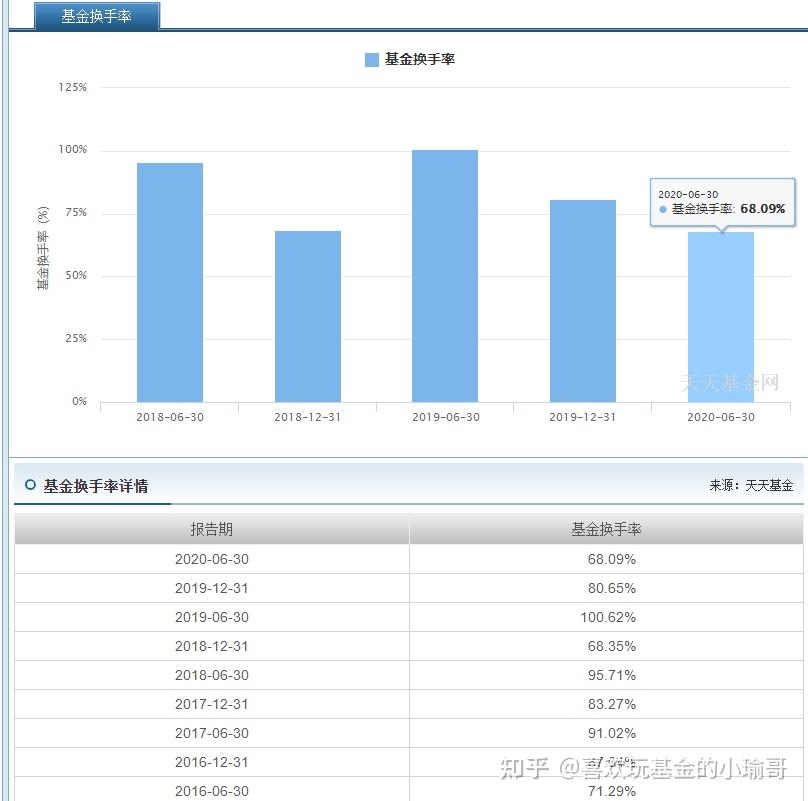Select the 2018-12-31 table date cell

pyautogui.click(x=212, y=646)
